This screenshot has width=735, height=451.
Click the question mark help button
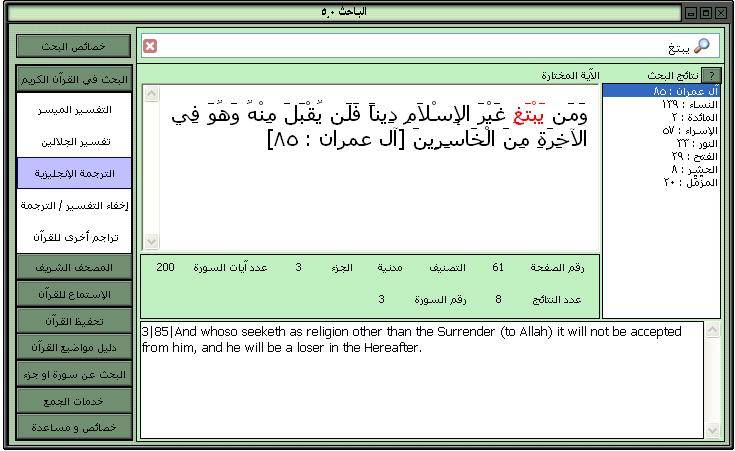(x=712, y=75)
